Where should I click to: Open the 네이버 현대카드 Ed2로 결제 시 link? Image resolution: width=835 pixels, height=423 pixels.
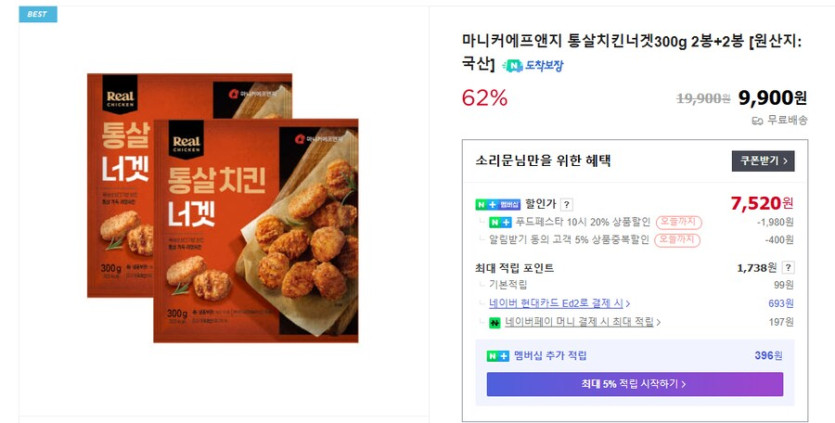[x=558, y=303]
